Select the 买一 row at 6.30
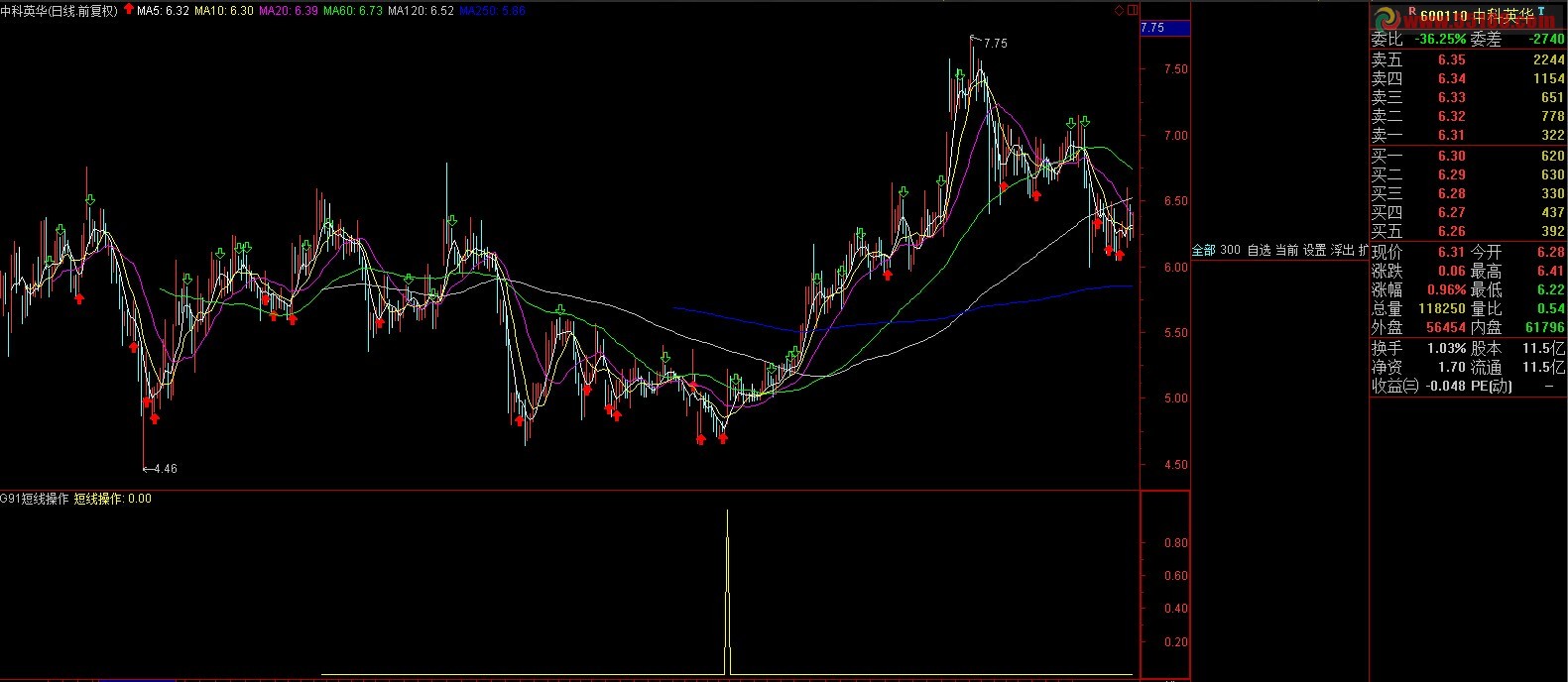This screenshot has width=1568, height=682. coord(1468,156)
